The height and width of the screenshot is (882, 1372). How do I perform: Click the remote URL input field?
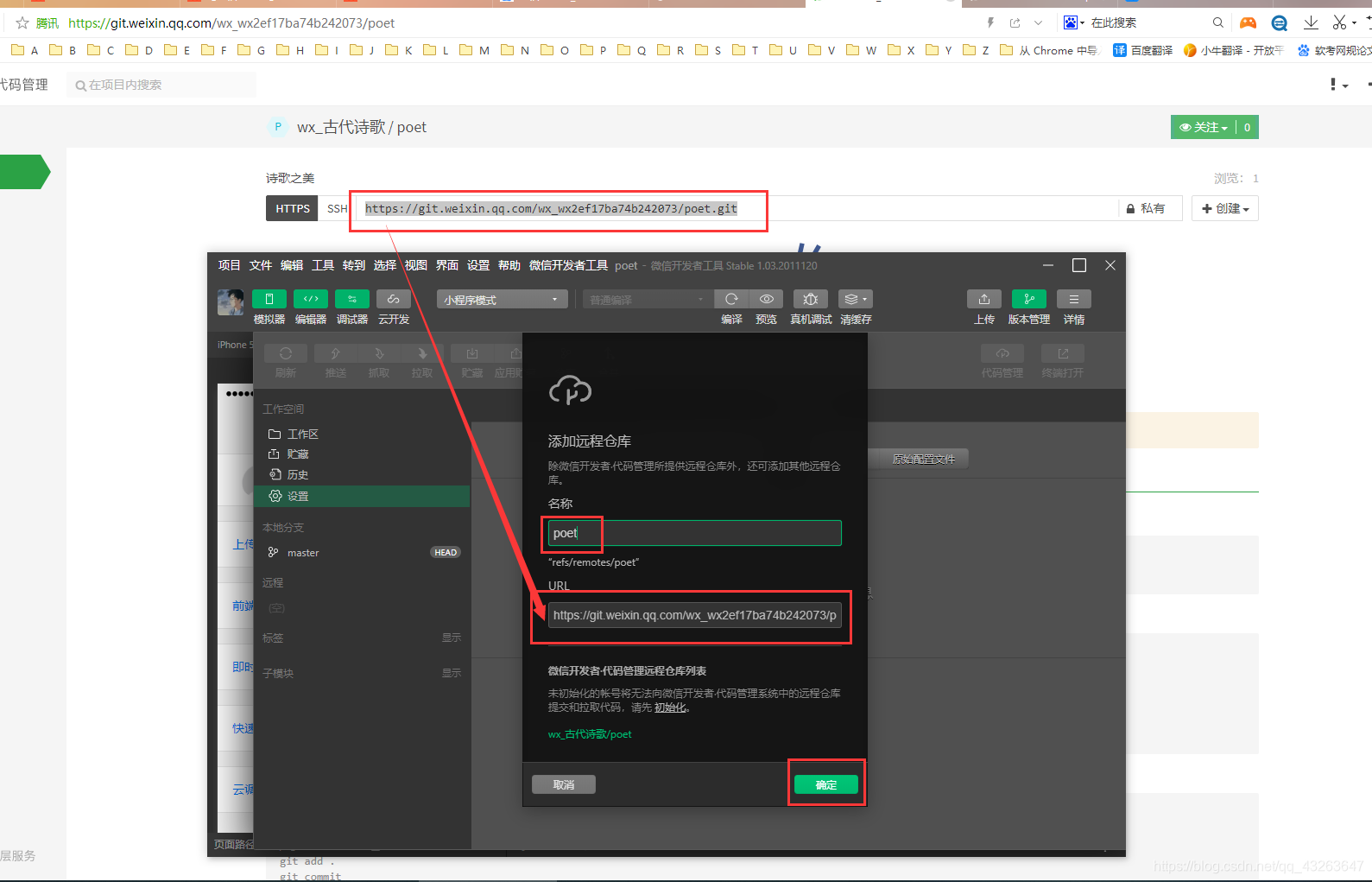(x=694, y=615)
